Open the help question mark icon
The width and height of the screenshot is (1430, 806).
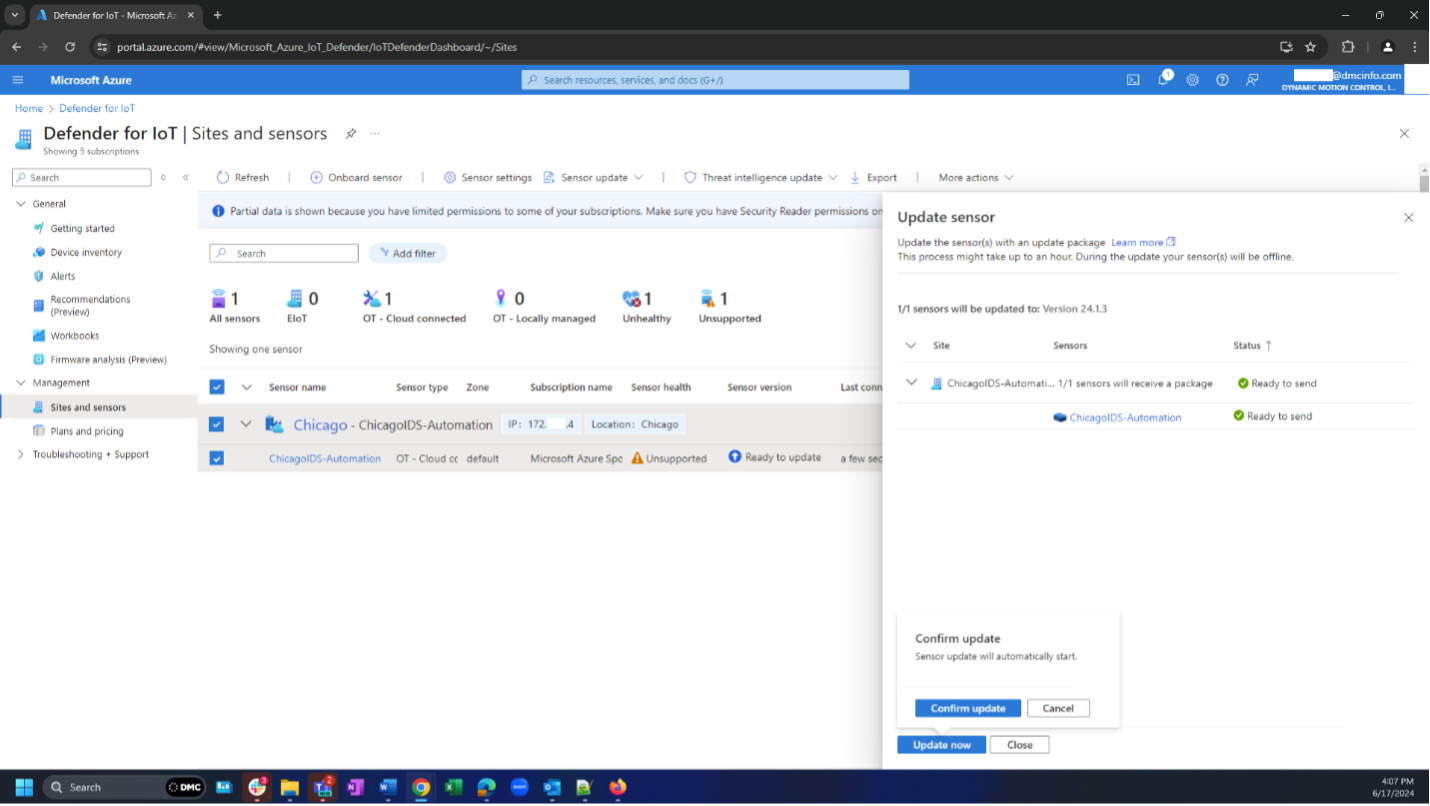point(1222,80)
